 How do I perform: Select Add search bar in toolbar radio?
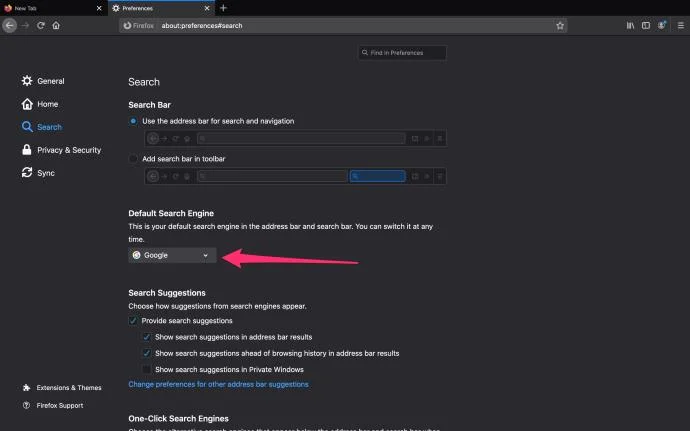click(x=133, y=158)
